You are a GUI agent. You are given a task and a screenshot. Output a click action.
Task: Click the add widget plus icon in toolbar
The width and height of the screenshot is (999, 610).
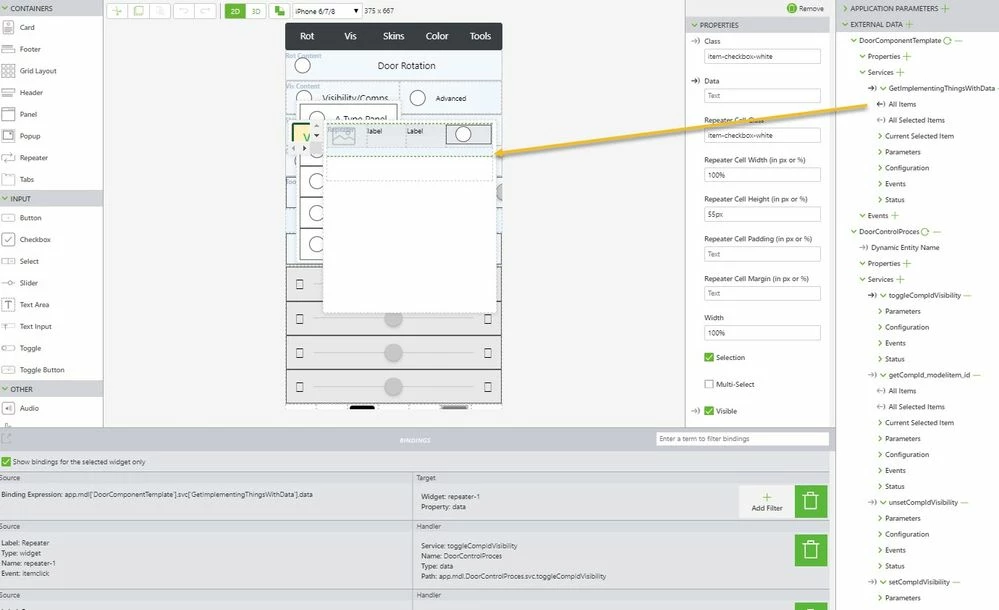[117, 11]
